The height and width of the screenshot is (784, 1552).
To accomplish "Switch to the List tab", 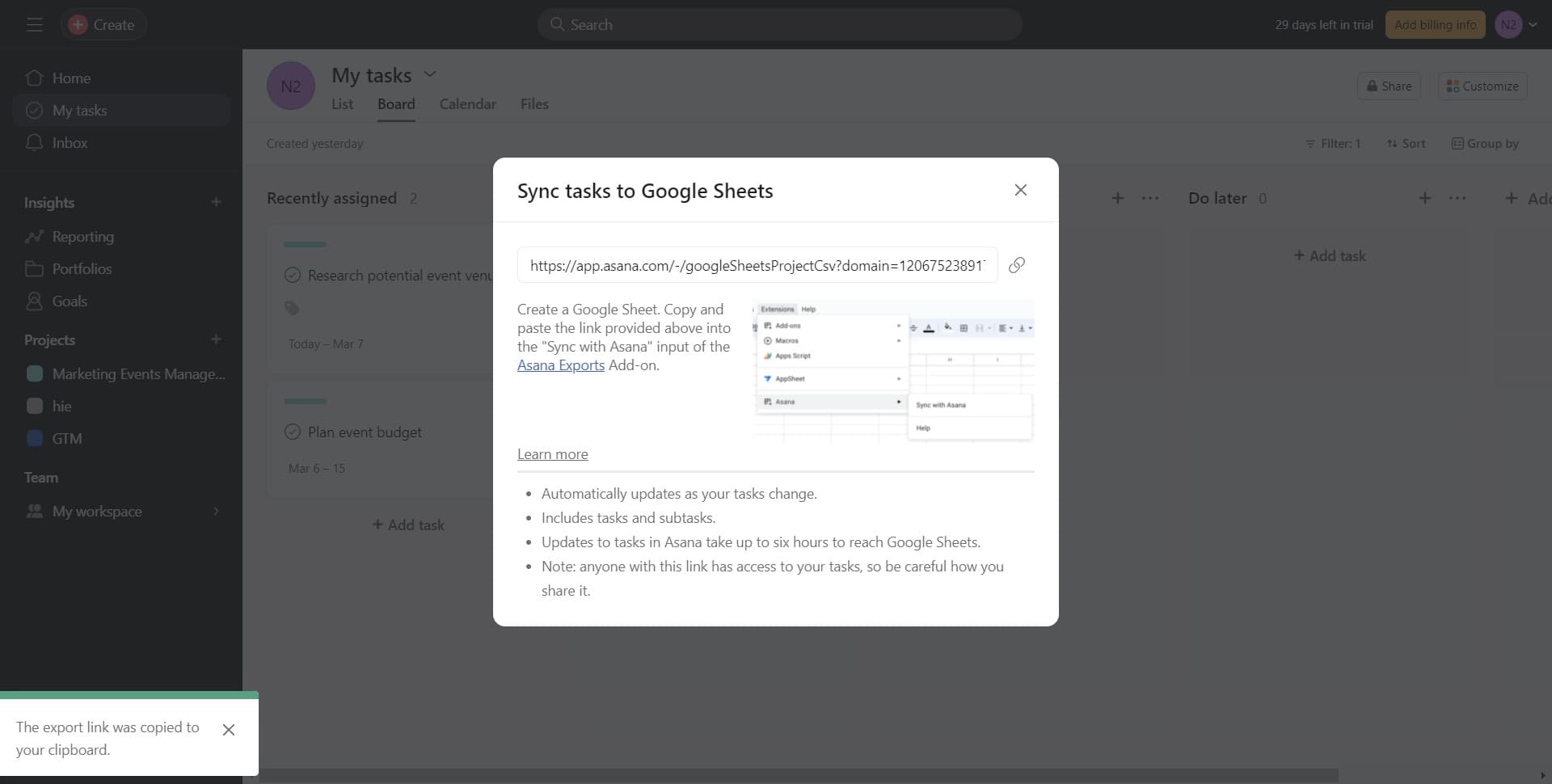I will pos(342,103).
